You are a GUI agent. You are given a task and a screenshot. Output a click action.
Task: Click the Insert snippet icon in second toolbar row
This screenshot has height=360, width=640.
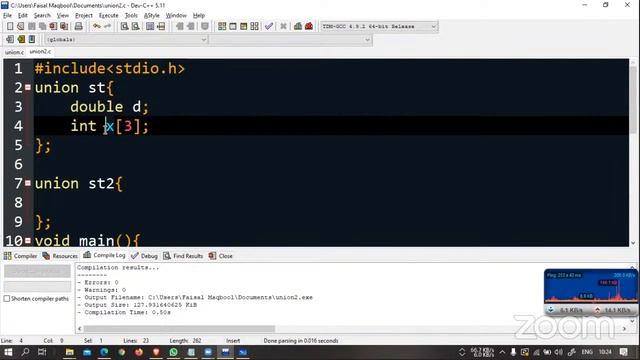tap(10, 39)
